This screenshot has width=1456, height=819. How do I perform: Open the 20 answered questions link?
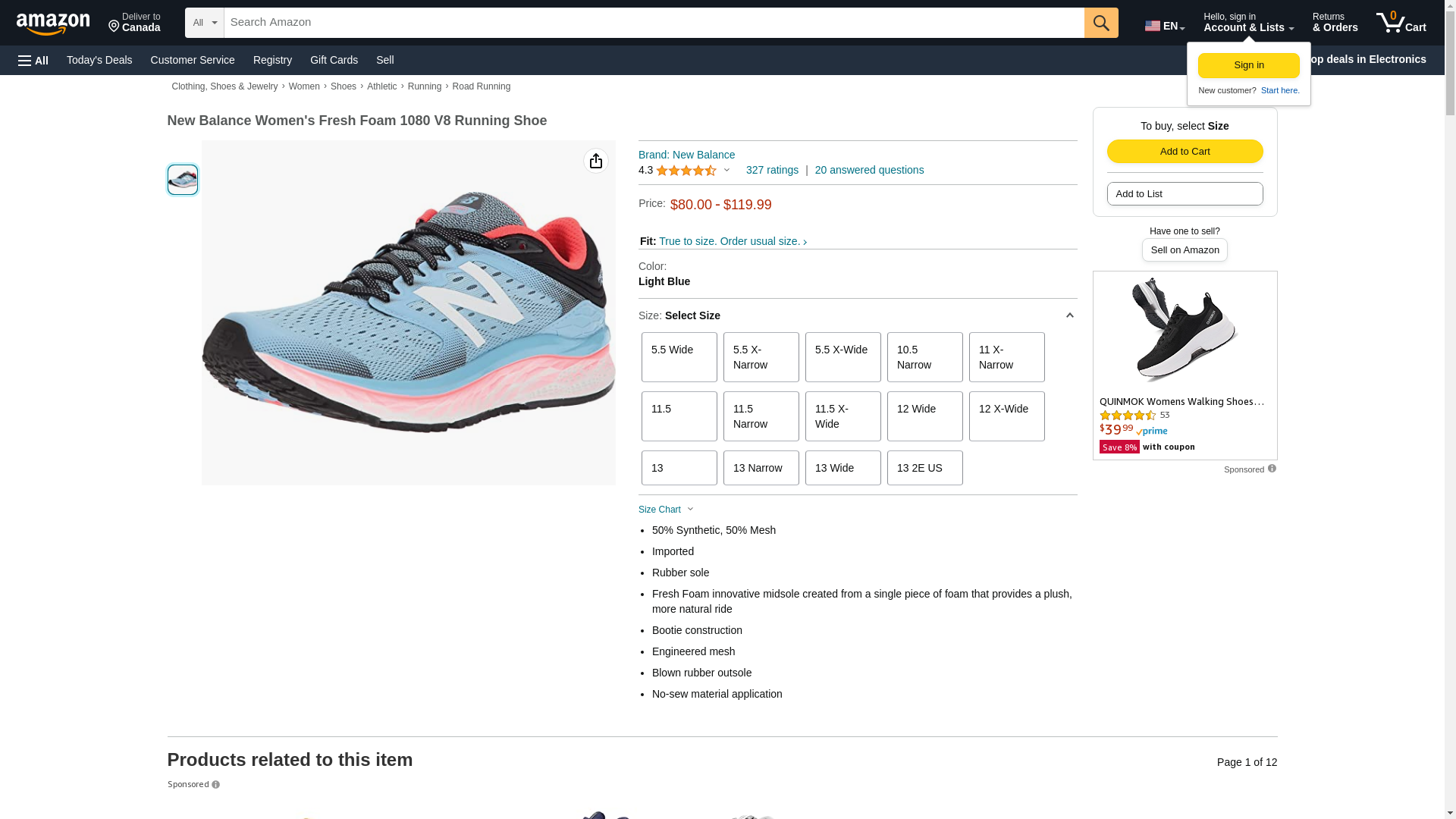[x=869, y=170]
